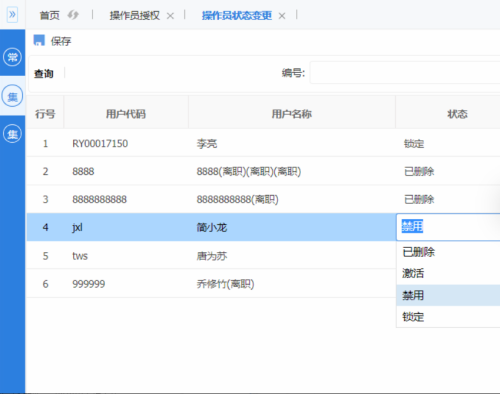This screenshot has width=500, height=394.
Task: Click row number 6 cell
Action: point(45,284)
